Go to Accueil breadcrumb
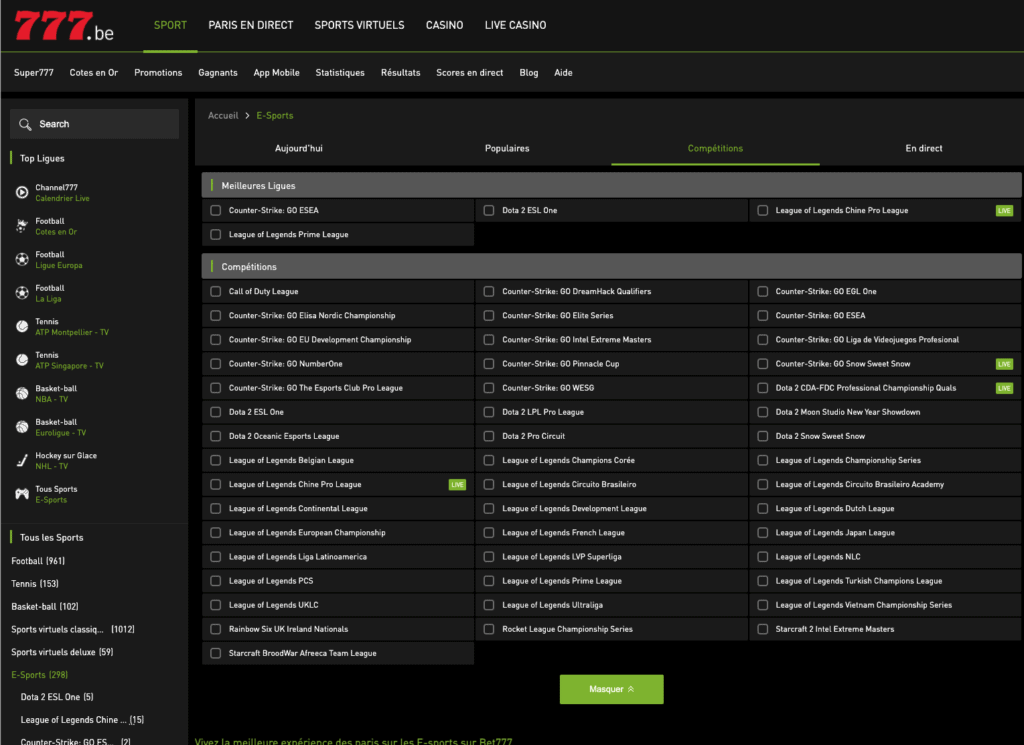Image resolution: width=1024 pixels, height=745 pixels. 223,116
